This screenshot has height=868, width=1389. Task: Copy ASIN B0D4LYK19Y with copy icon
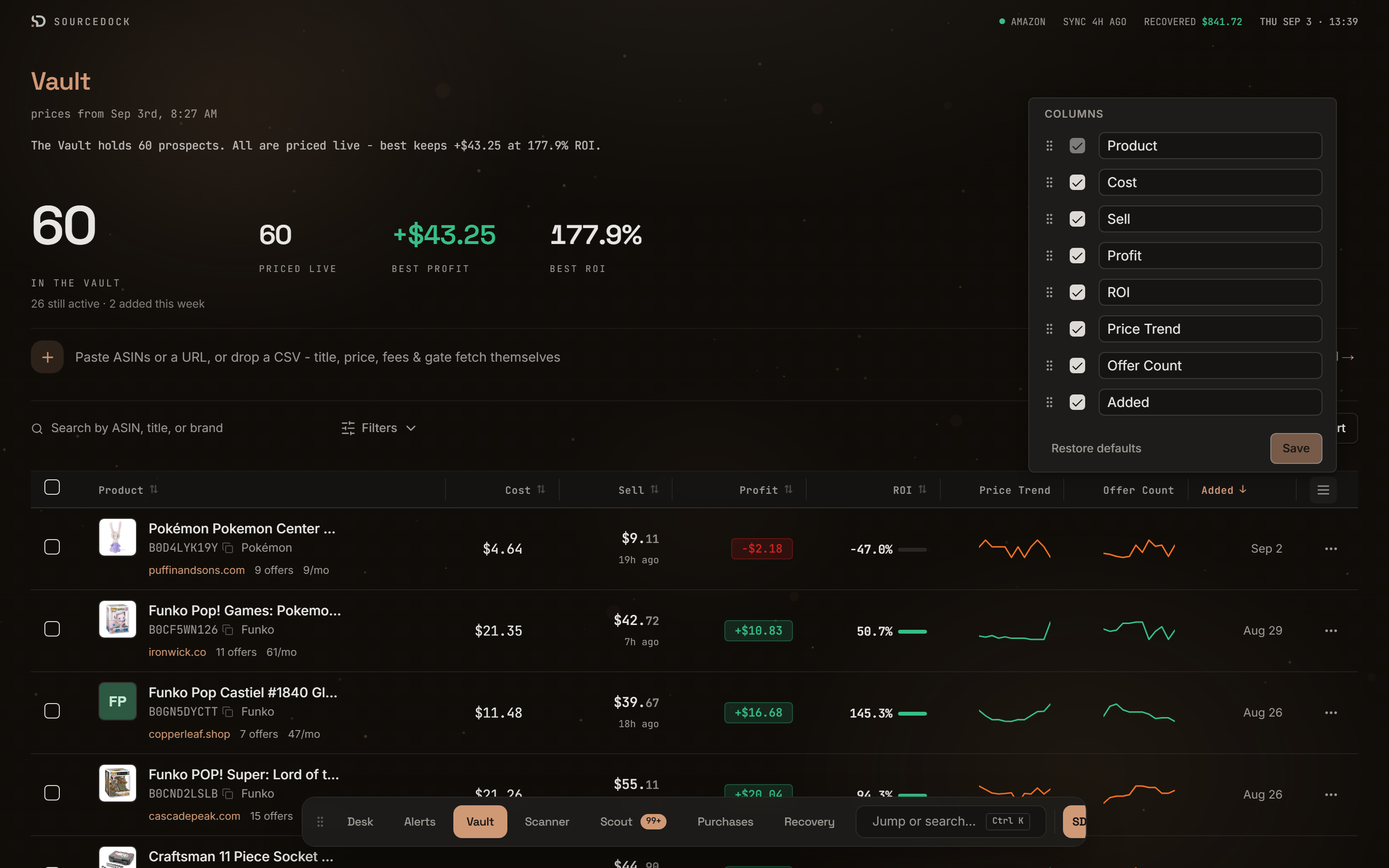tap(228, 548)
